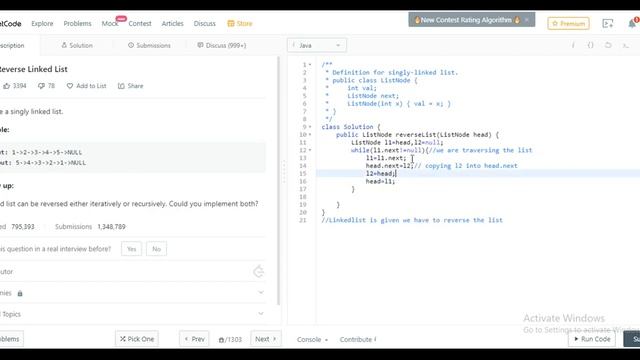The width and height of the screenshot is (640, 360).
Task: Click code line 13 'l1=l1.next;'
Action: 386,158
